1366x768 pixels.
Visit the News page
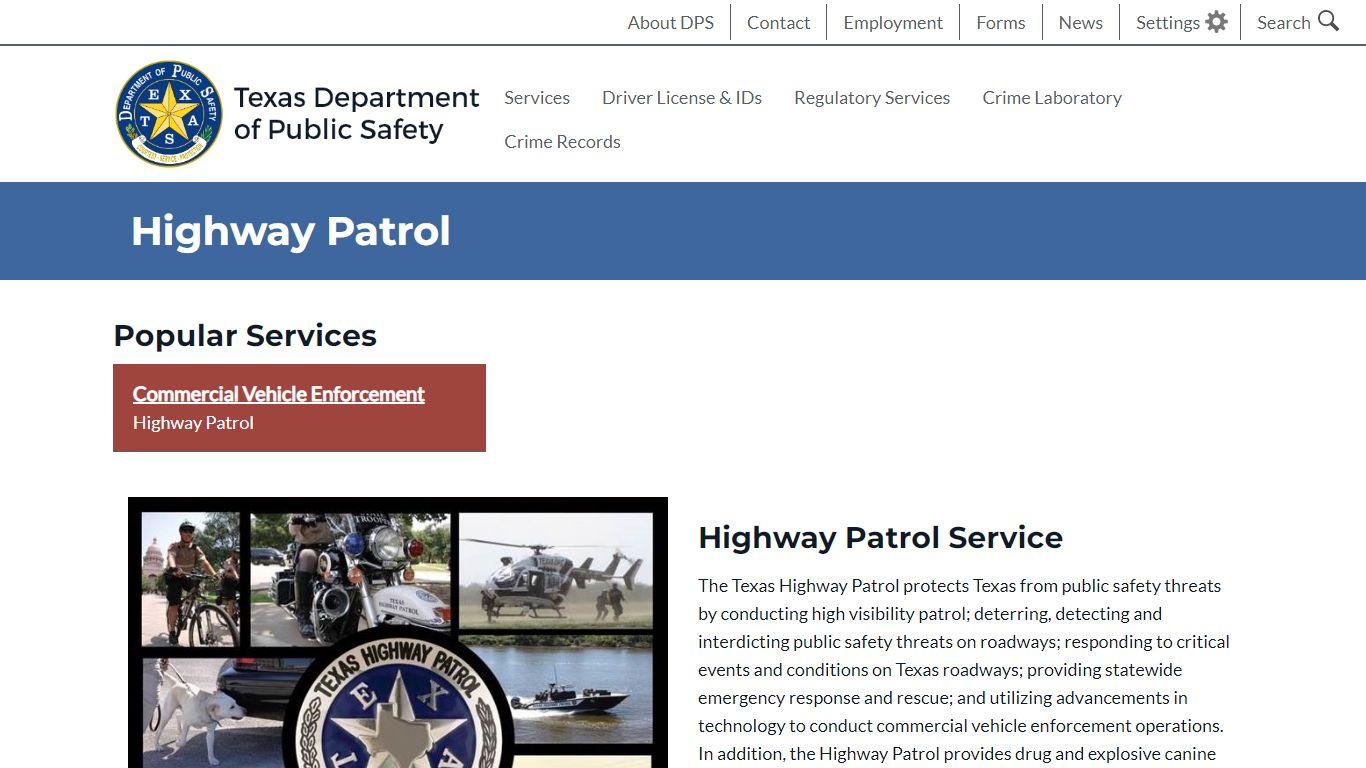point(1080,22)
